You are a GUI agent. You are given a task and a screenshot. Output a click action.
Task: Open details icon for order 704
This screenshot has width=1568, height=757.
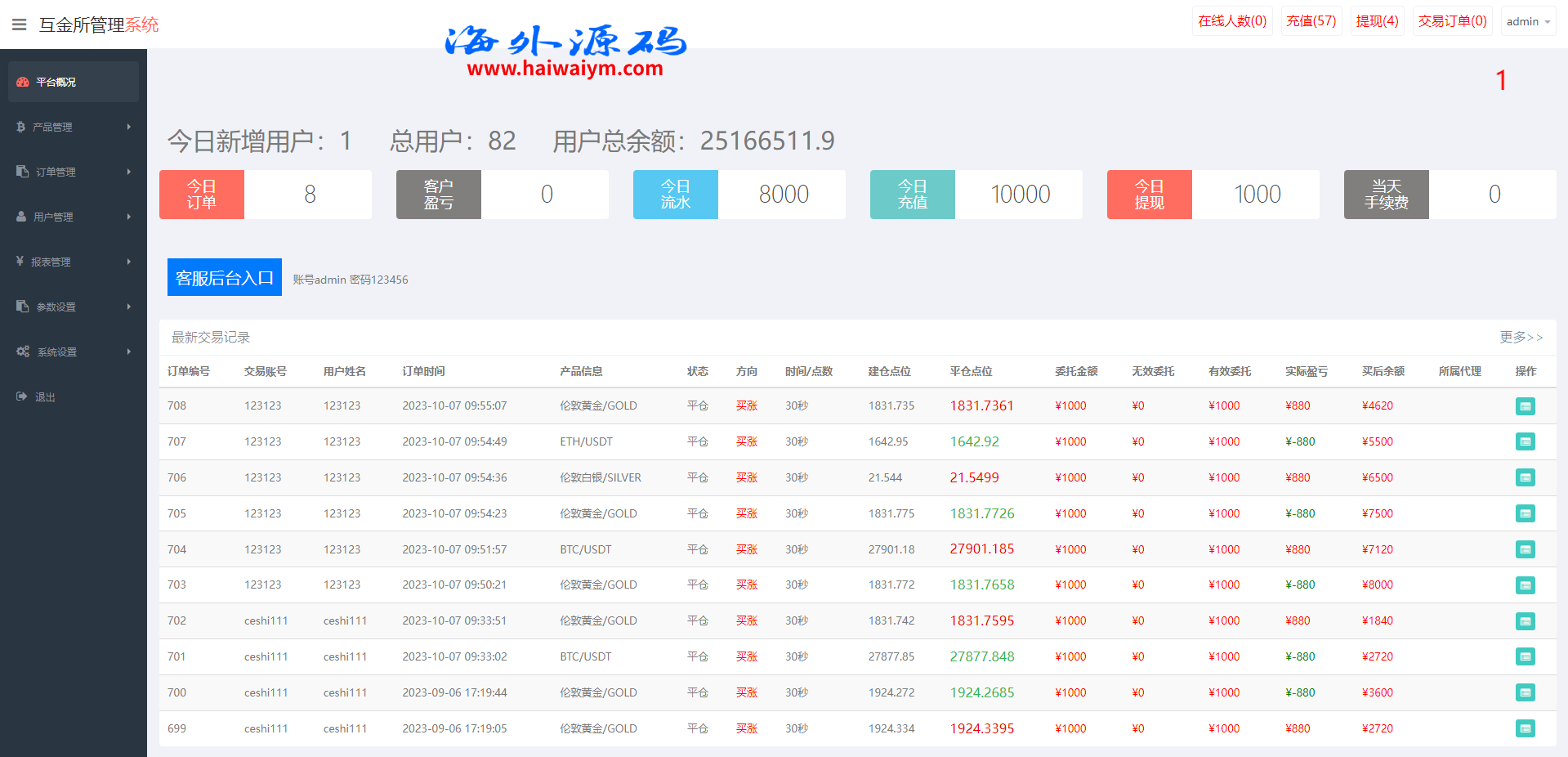[x=1525, y=549]
